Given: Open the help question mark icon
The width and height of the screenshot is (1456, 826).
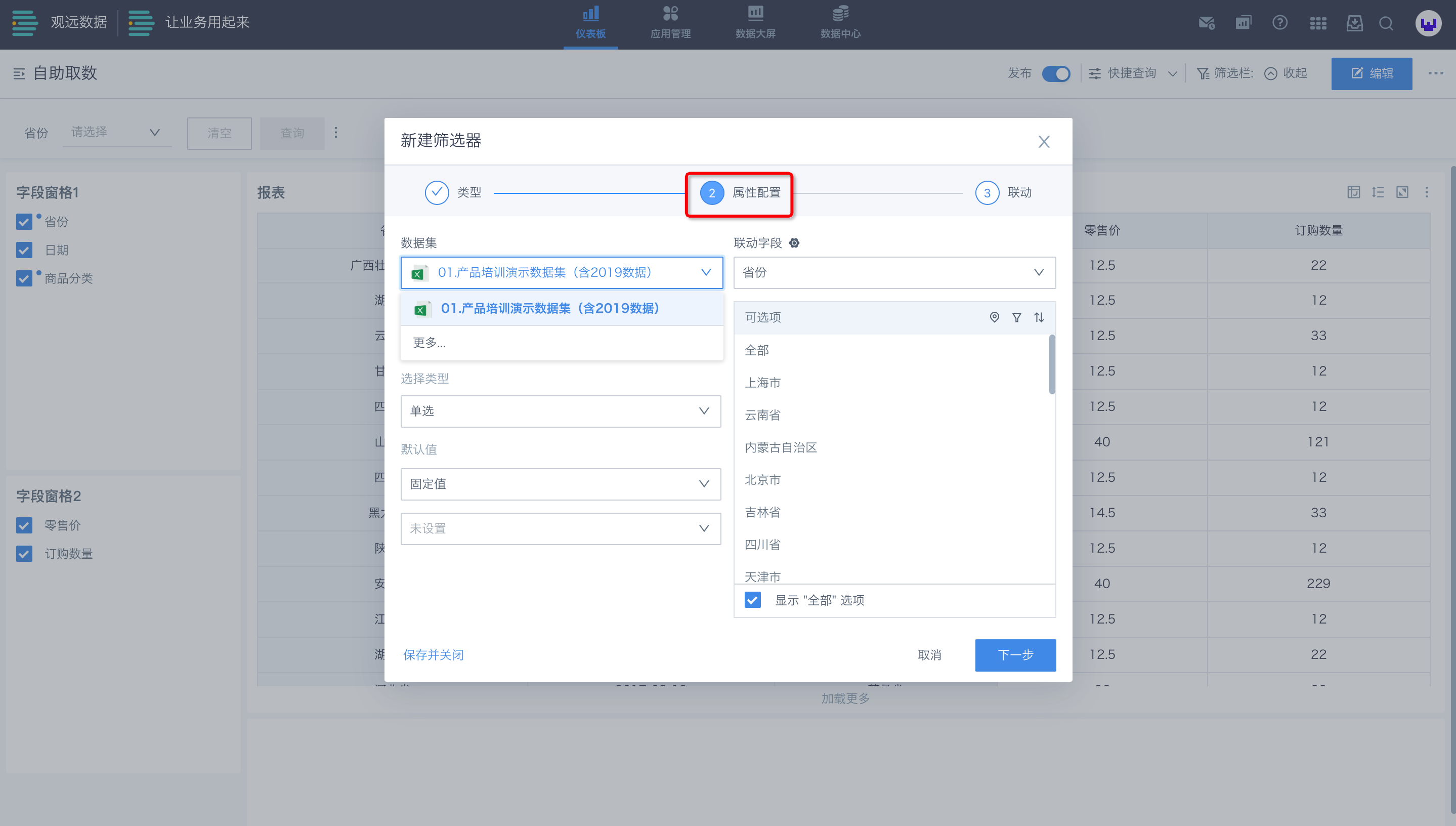Looking at the screenshot, I should [1279, 23].
